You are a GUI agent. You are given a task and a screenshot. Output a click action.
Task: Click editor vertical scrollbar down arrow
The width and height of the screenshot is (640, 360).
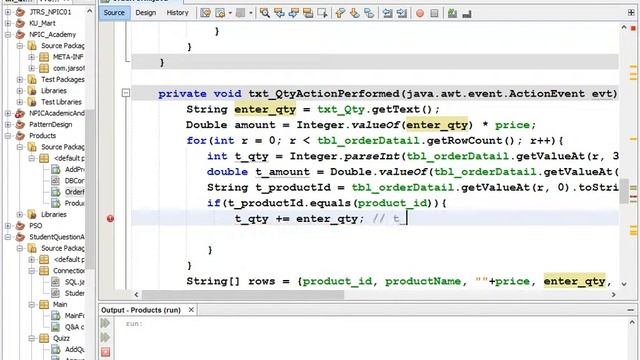624,283
